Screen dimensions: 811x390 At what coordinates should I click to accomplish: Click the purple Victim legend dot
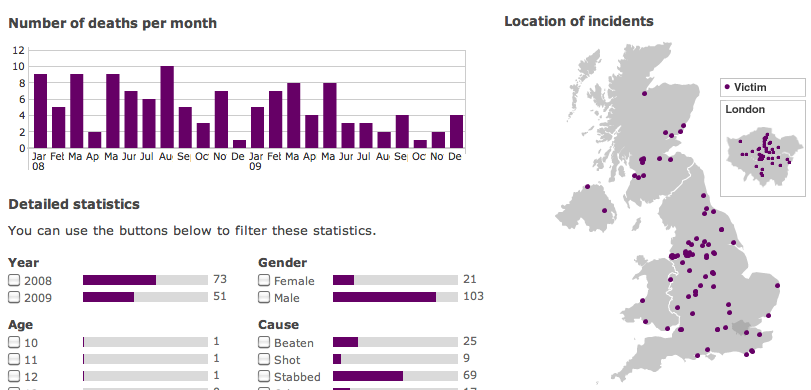[x=727, y=87]
